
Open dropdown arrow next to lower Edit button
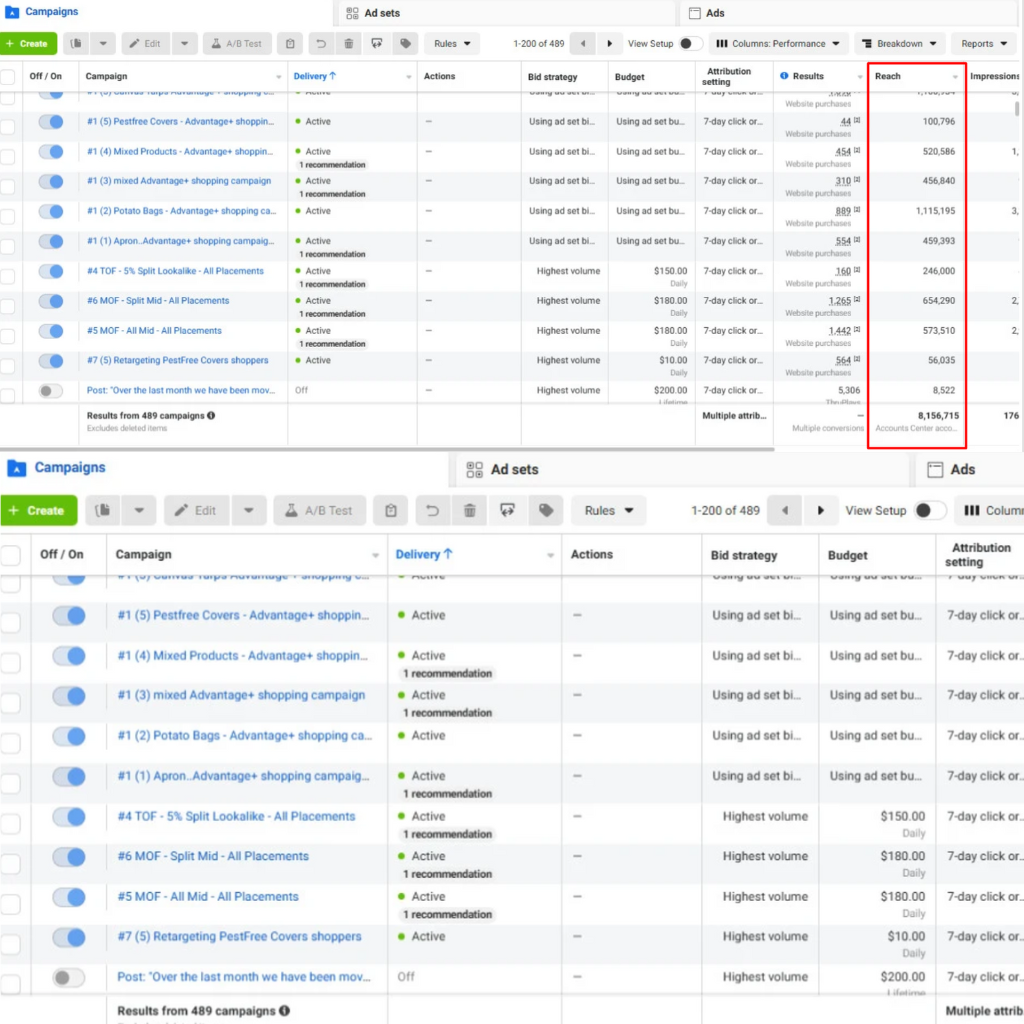(x=249, y=511)
